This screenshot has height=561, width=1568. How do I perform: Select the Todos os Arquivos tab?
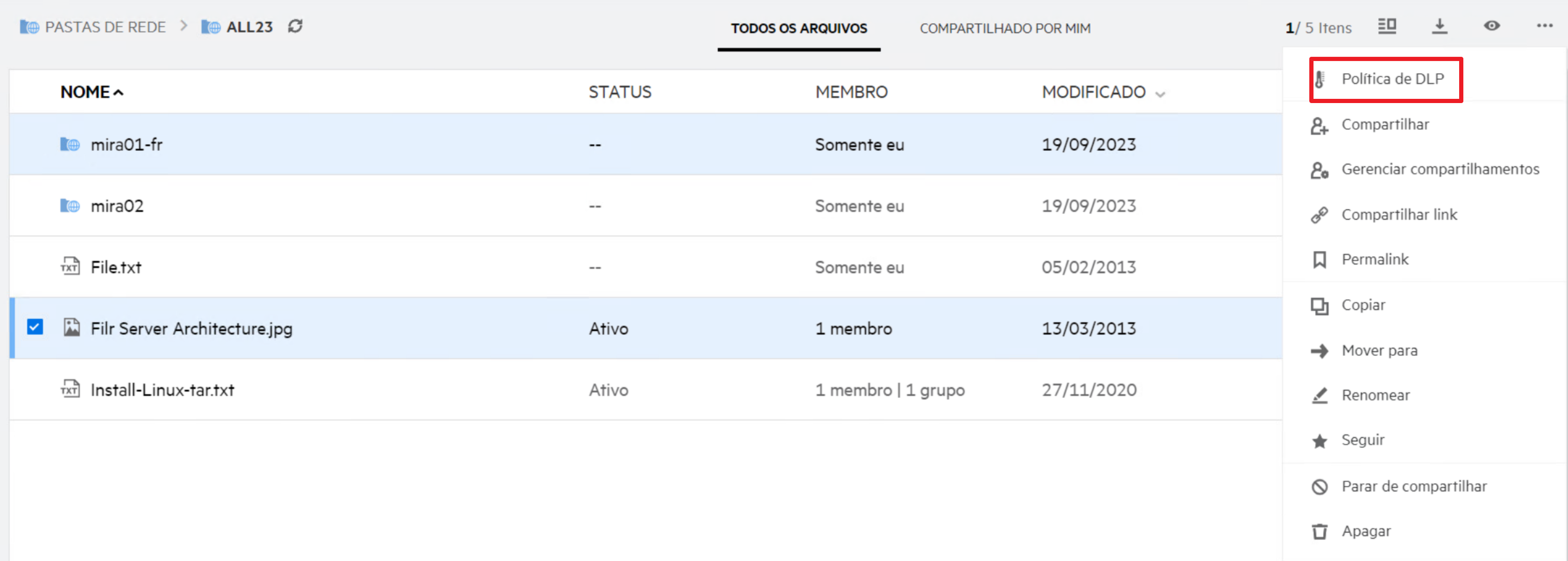[x=799, y=28]
